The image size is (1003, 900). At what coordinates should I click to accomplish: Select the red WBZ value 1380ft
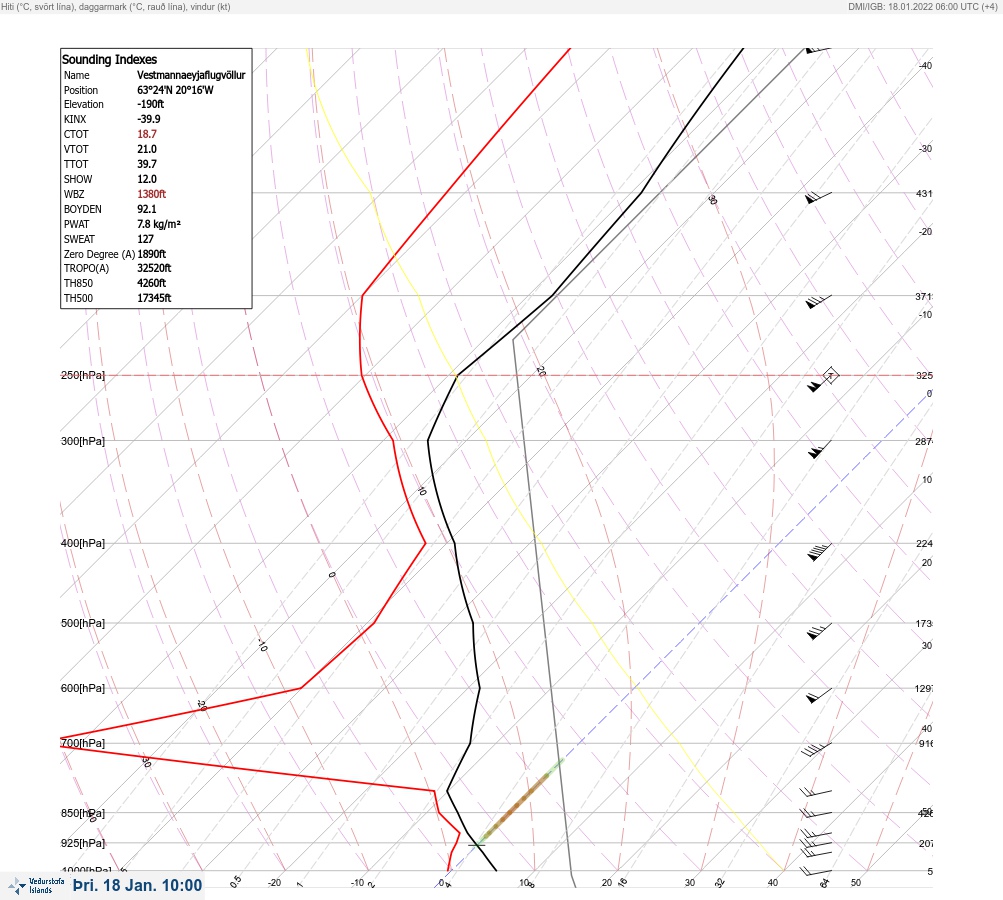coord(152,194)
